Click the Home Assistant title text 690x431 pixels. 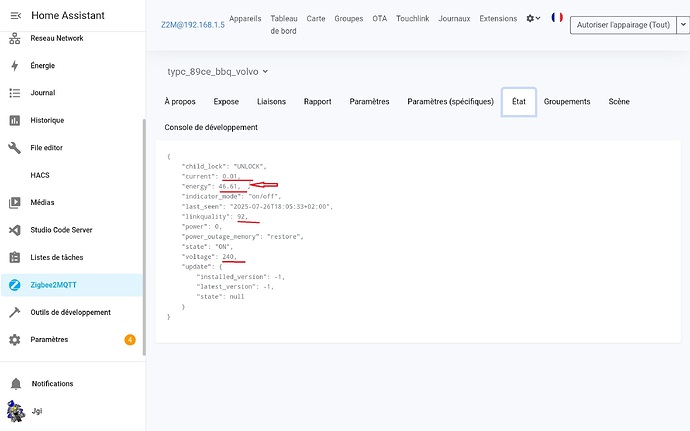click(x=68, y=15)
